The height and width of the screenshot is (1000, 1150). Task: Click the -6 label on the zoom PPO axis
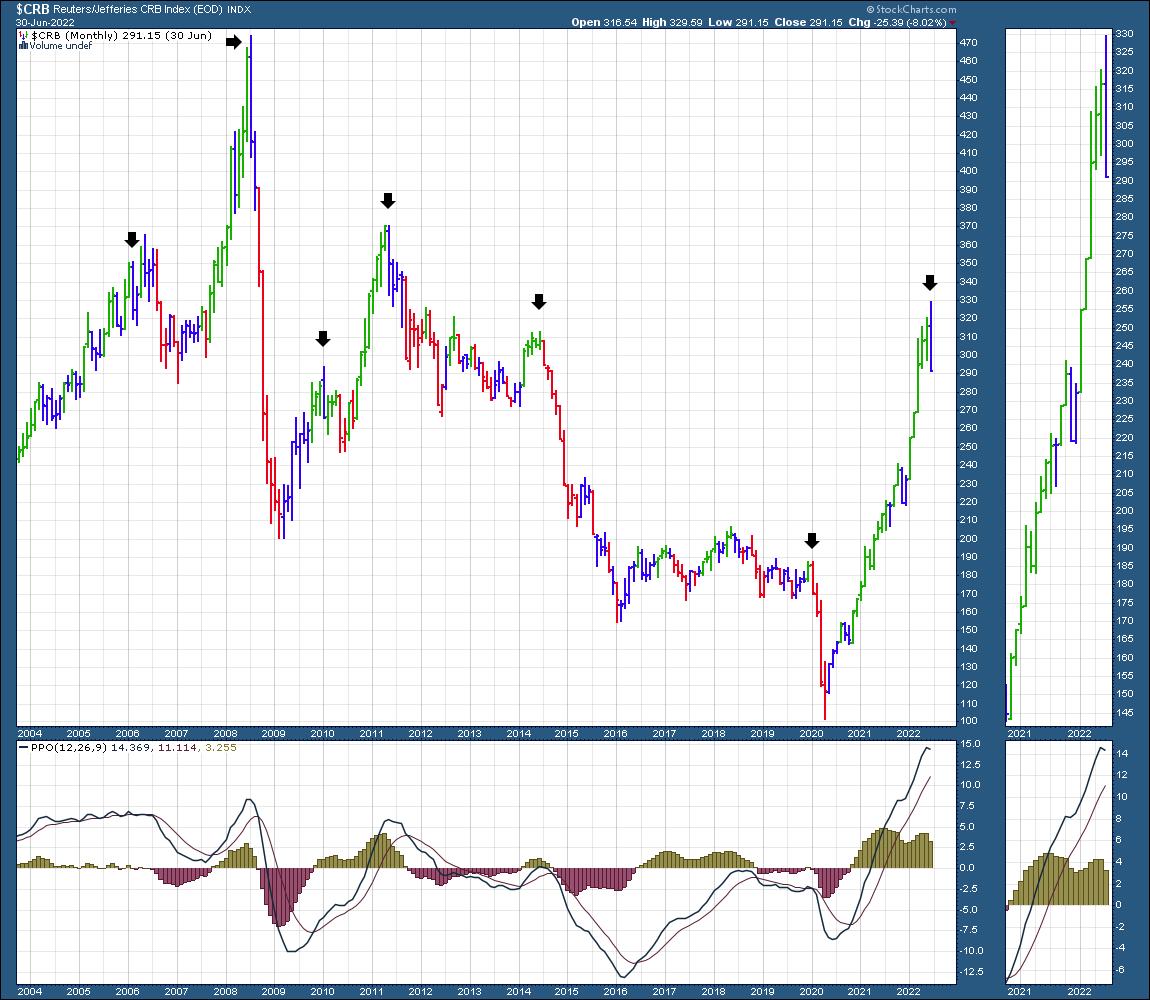click(x=1121, y=969)
